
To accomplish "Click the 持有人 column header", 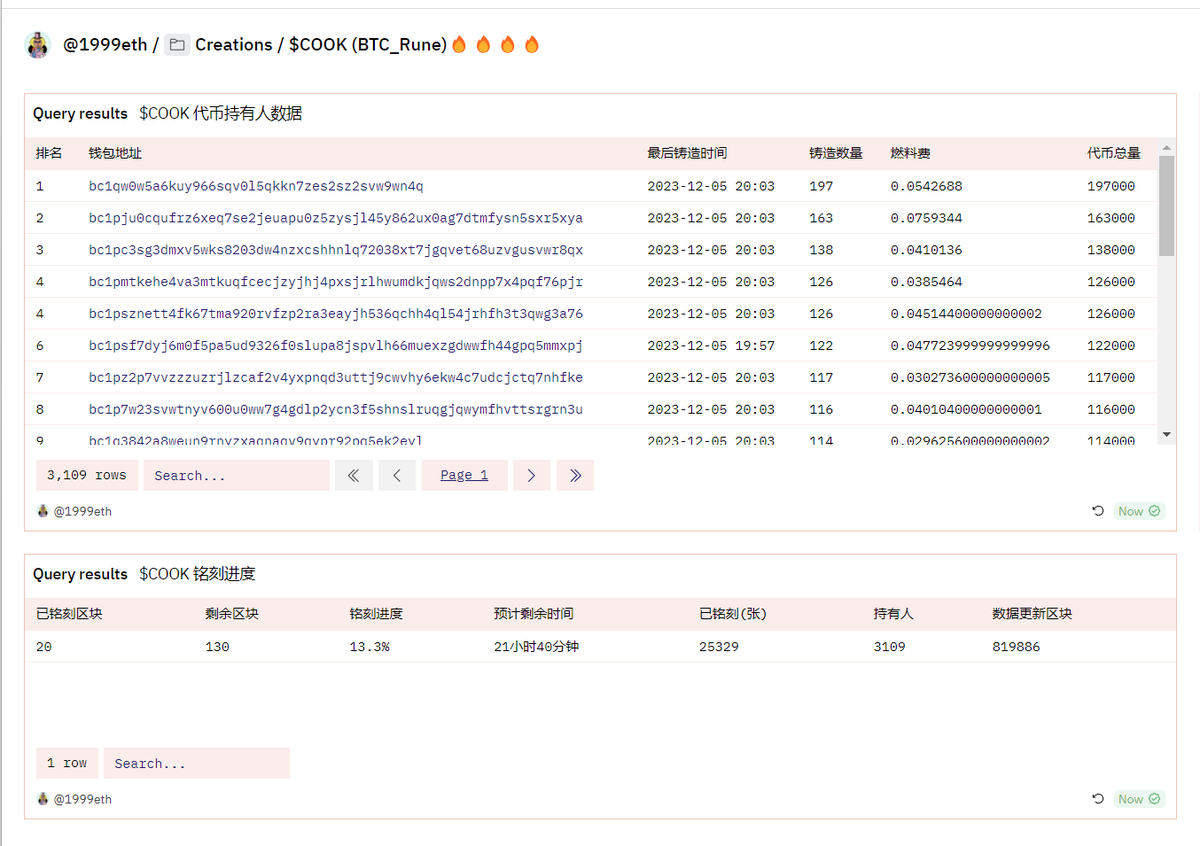I will point(894,614).
